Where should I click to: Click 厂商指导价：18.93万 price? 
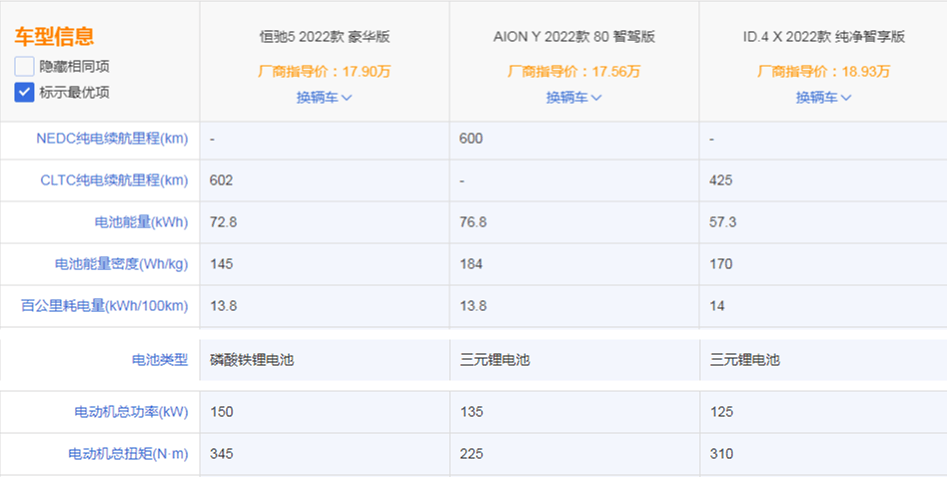tap(824, 72)
